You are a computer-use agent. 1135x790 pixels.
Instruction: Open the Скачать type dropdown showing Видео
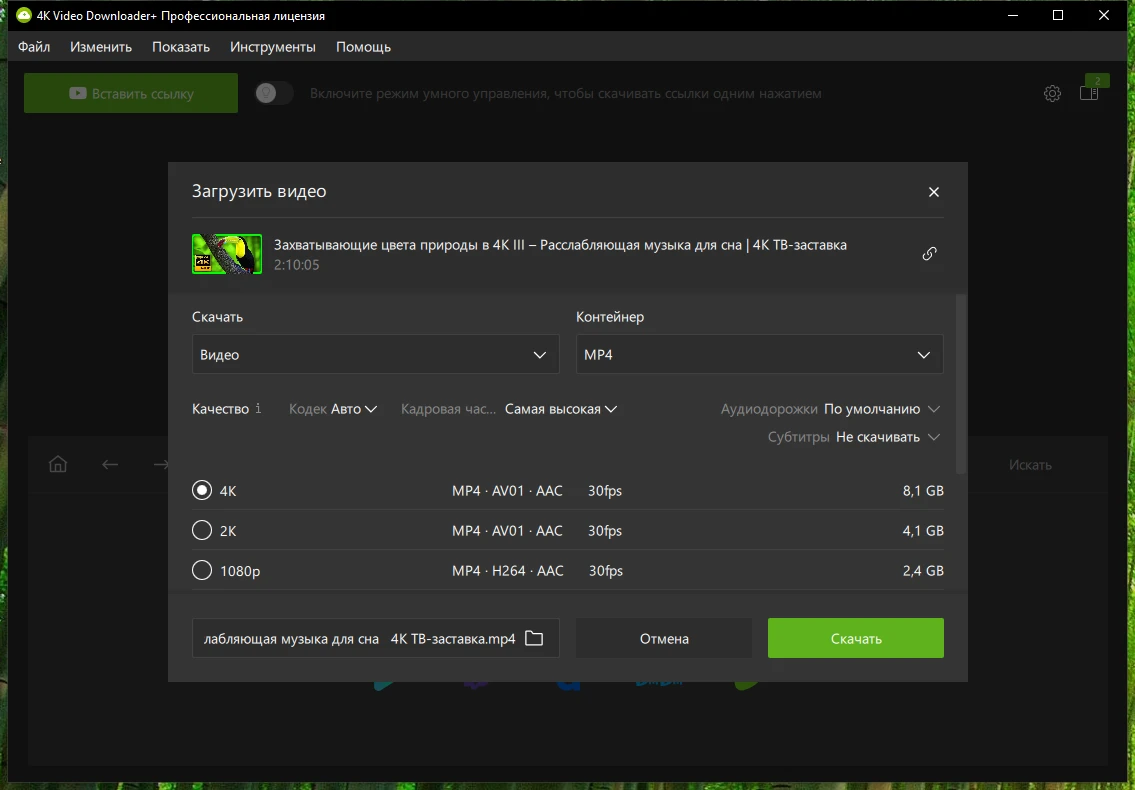(x=374, y=355)
